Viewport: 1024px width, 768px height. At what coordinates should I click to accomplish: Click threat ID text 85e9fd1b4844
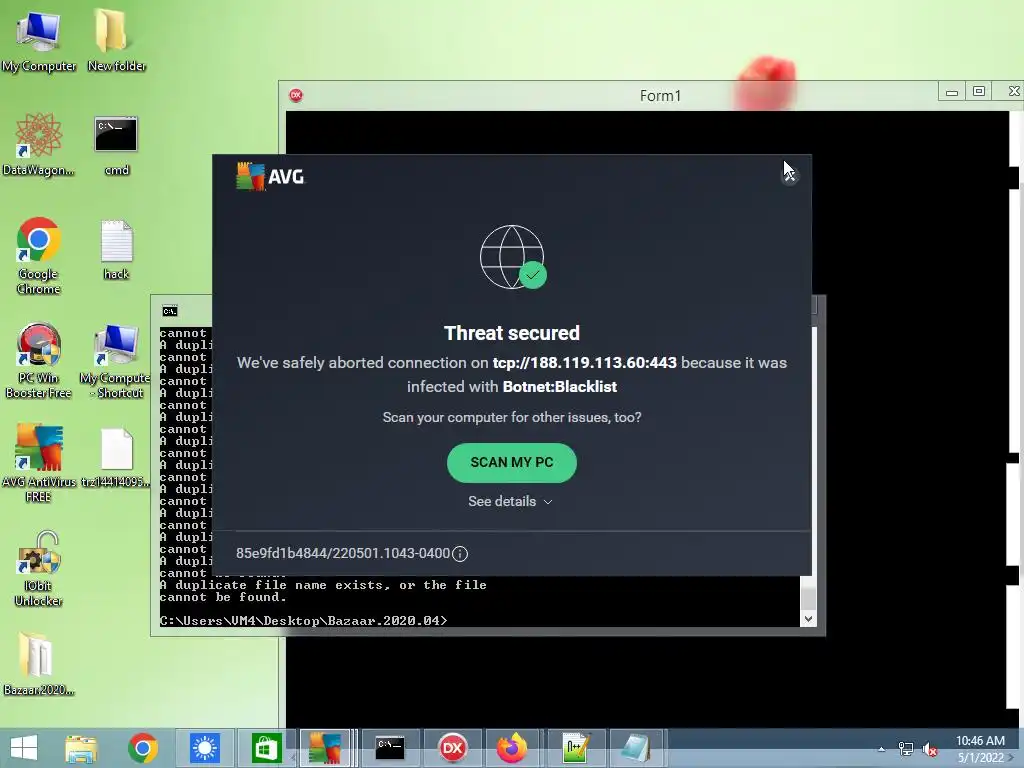click(342, 553)
